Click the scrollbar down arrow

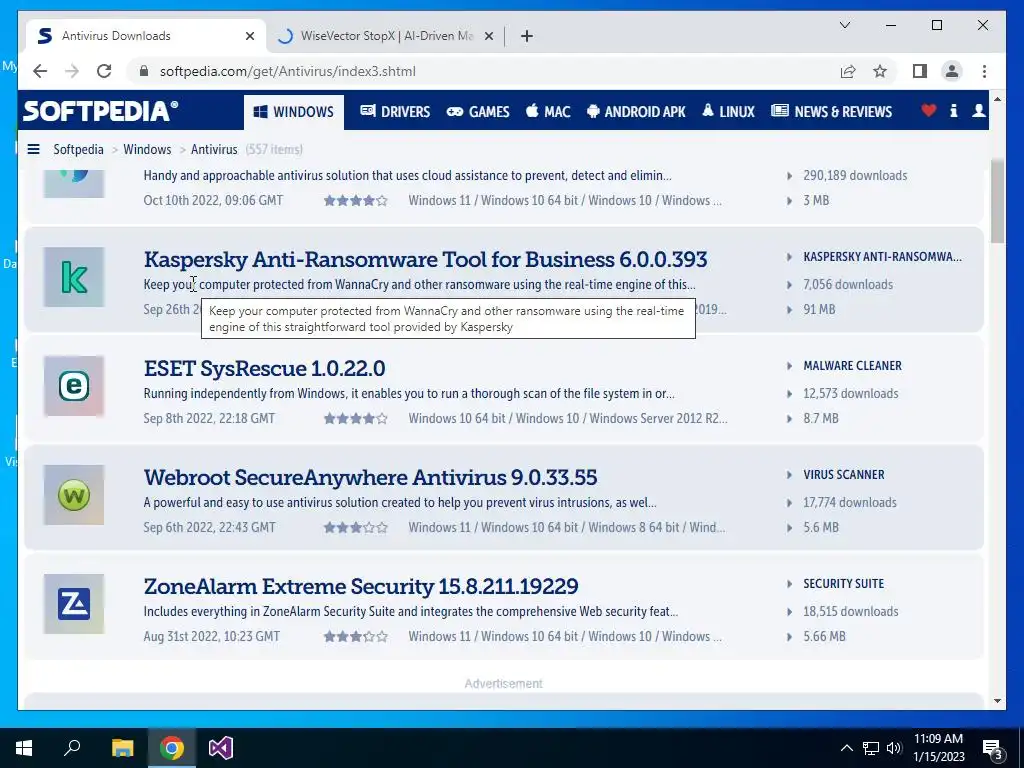pyautogui.click(x=997, y=701)
